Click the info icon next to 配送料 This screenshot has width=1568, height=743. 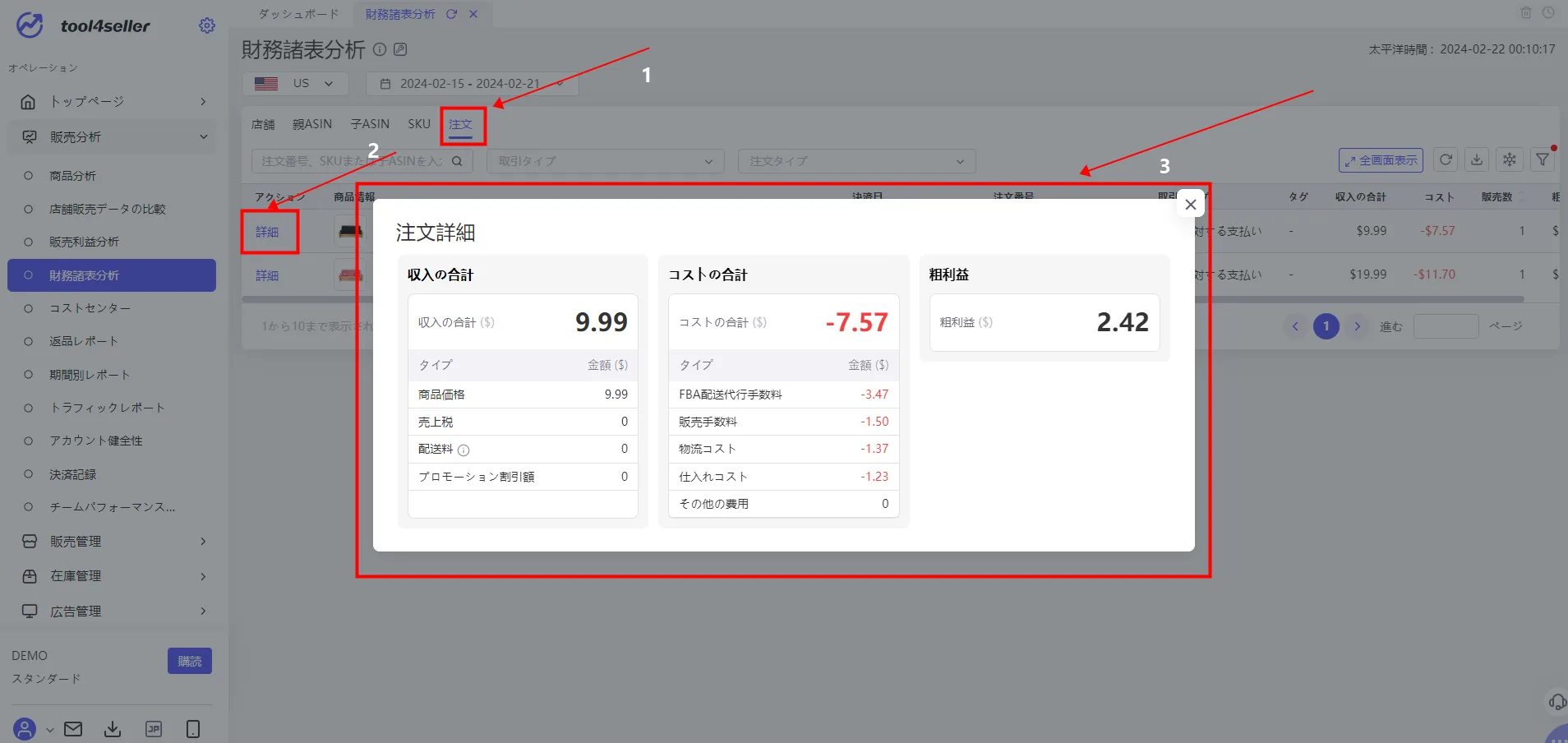tap(463, 450)
